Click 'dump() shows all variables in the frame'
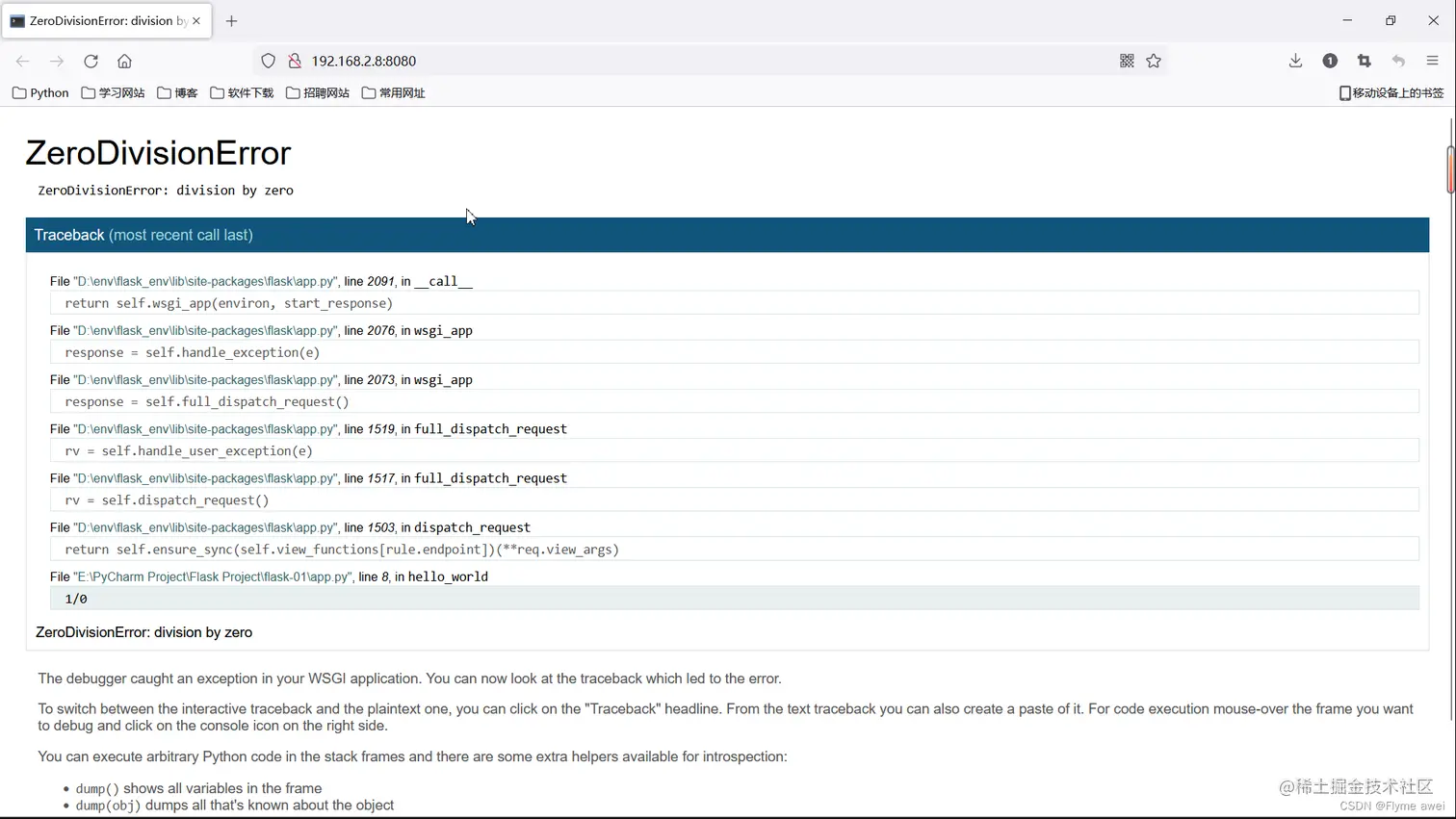1456x819 pixels. tap(198, 788)
